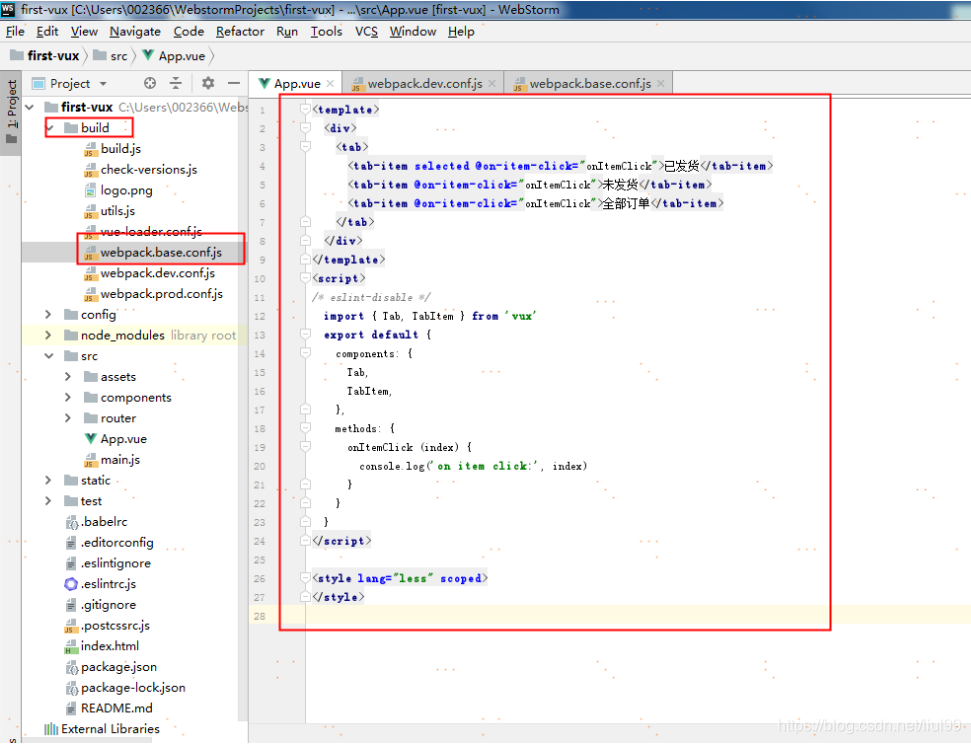This screenshot has height=744, width=971.
Task: Expand the components folder
Action: tap(68, 397)
